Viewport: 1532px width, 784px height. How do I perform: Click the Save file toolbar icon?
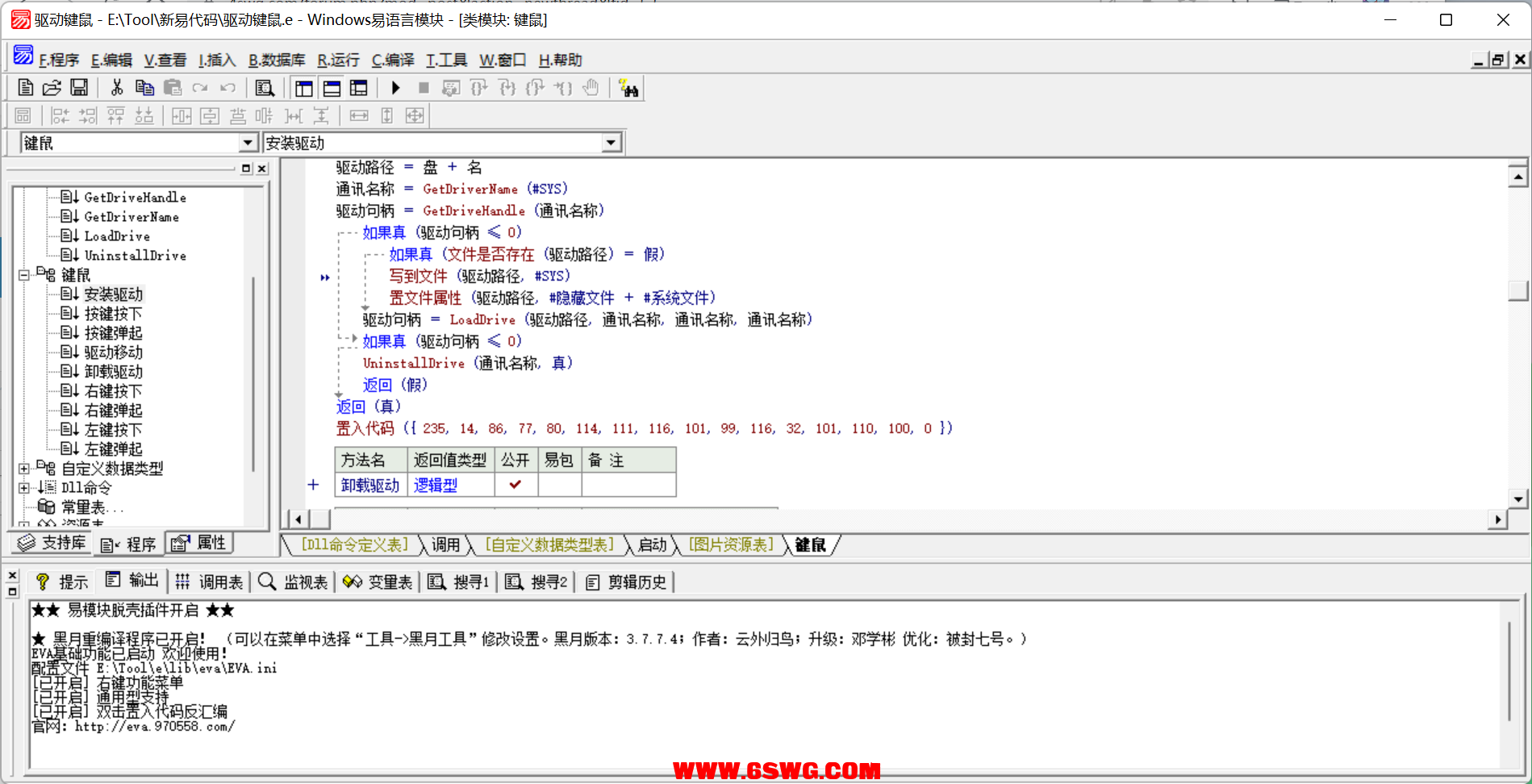coord(79,88)
